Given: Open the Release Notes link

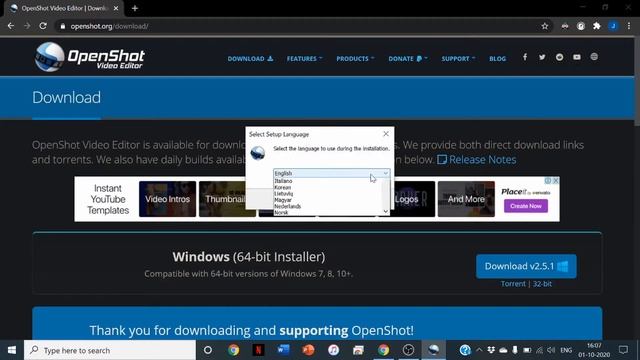Looking at the screenshot, I should click(477, 160).
